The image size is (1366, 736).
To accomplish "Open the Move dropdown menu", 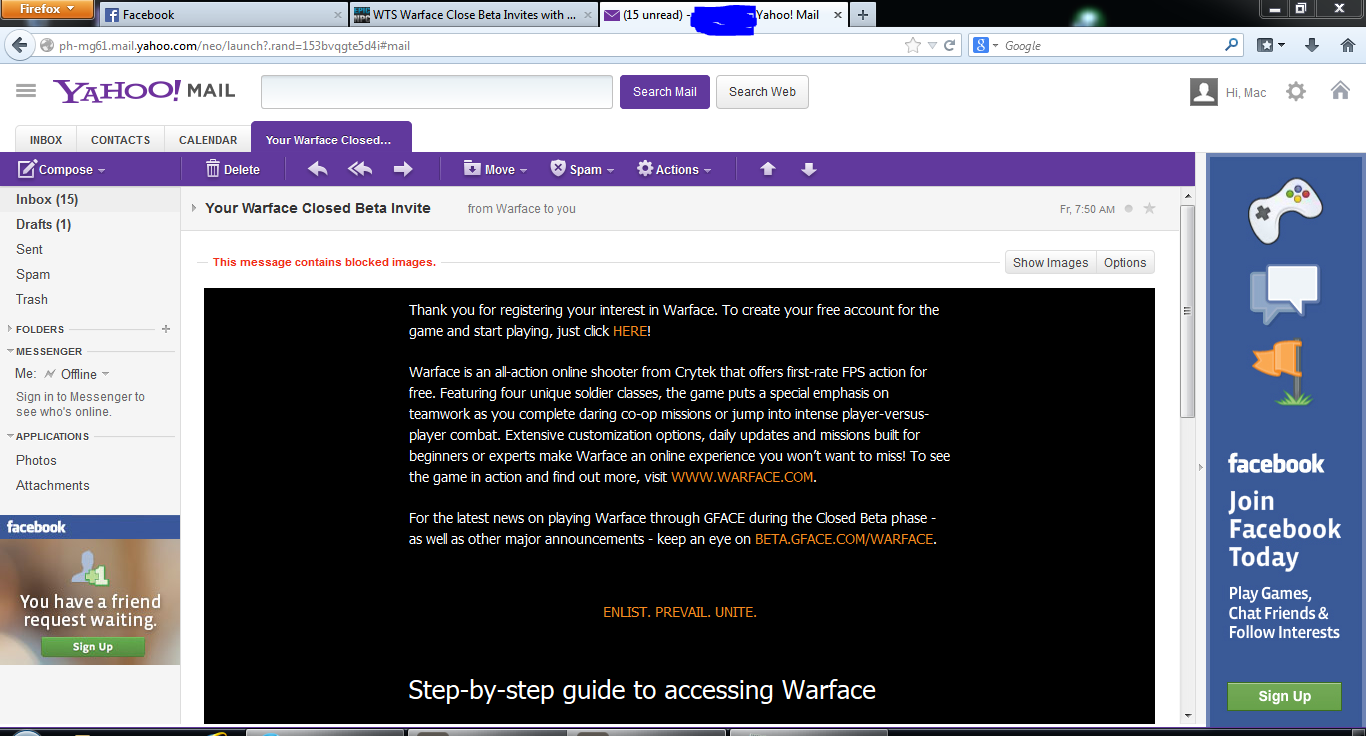I will point(495,169).
